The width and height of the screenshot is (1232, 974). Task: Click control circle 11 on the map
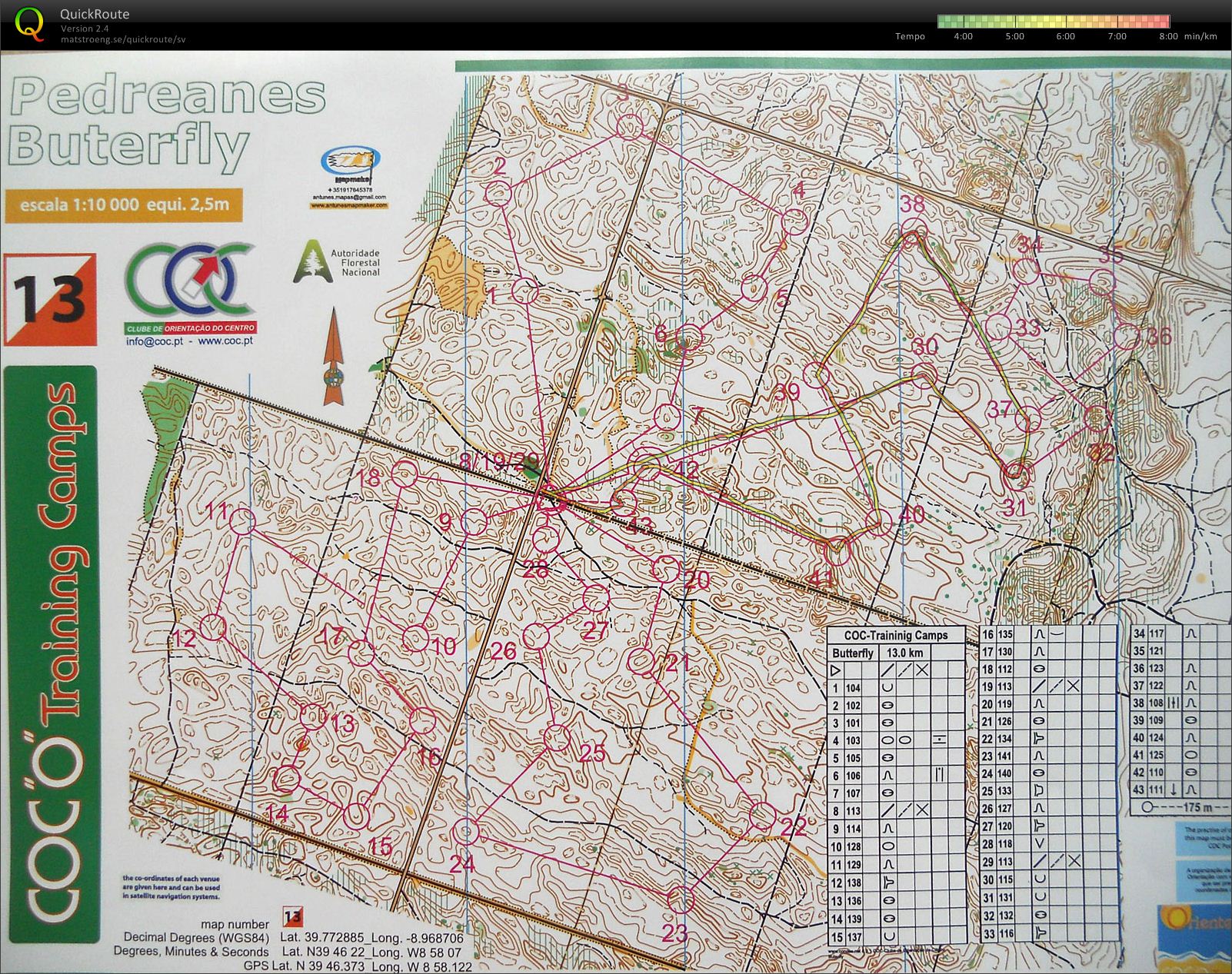coord(242,522)
